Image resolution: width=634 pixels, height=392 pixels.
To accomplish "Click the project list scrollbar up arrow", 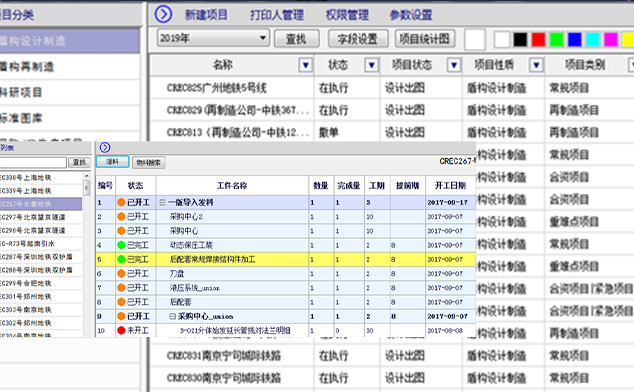I will [87, 176].
